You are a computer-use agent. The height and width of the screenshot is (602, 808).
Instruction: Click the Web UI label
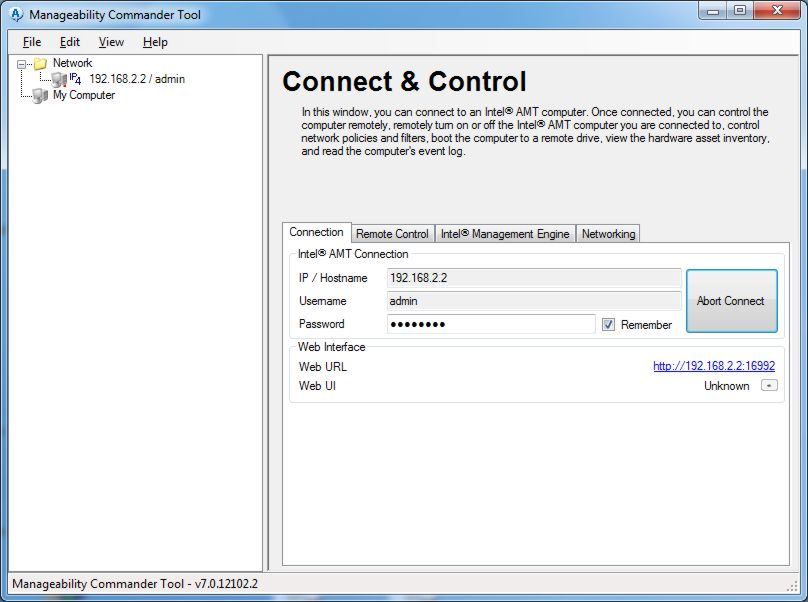click(x=317, y=386)
